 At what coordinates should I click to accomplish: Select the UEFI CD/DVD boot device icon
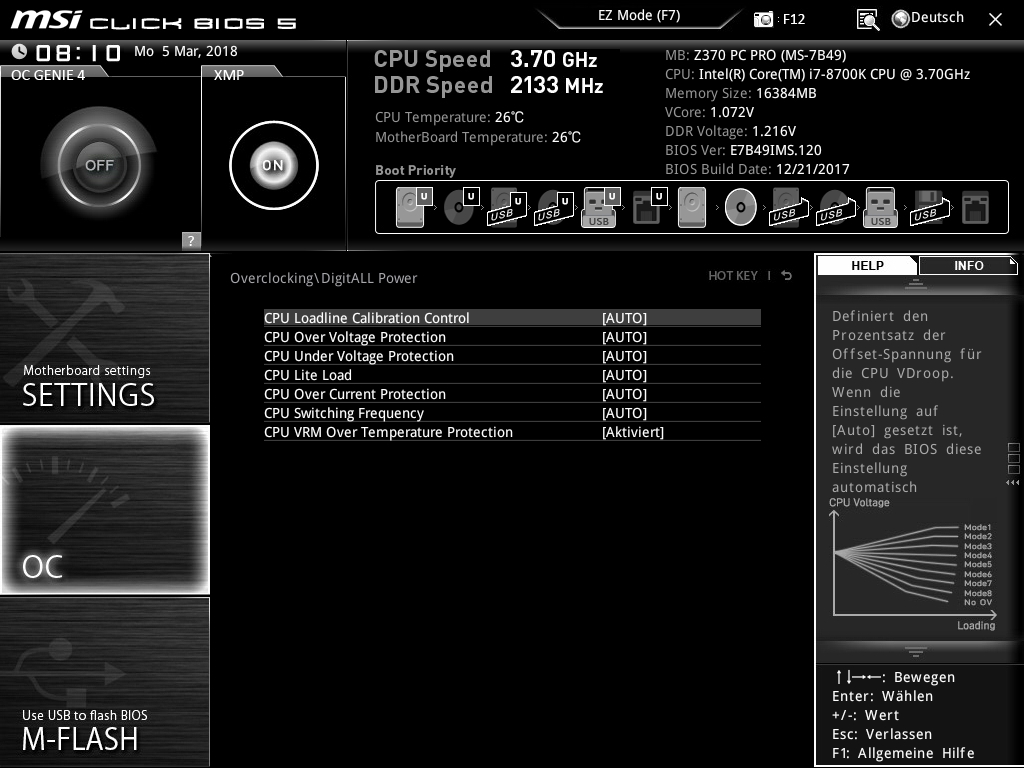click(461, 207)
